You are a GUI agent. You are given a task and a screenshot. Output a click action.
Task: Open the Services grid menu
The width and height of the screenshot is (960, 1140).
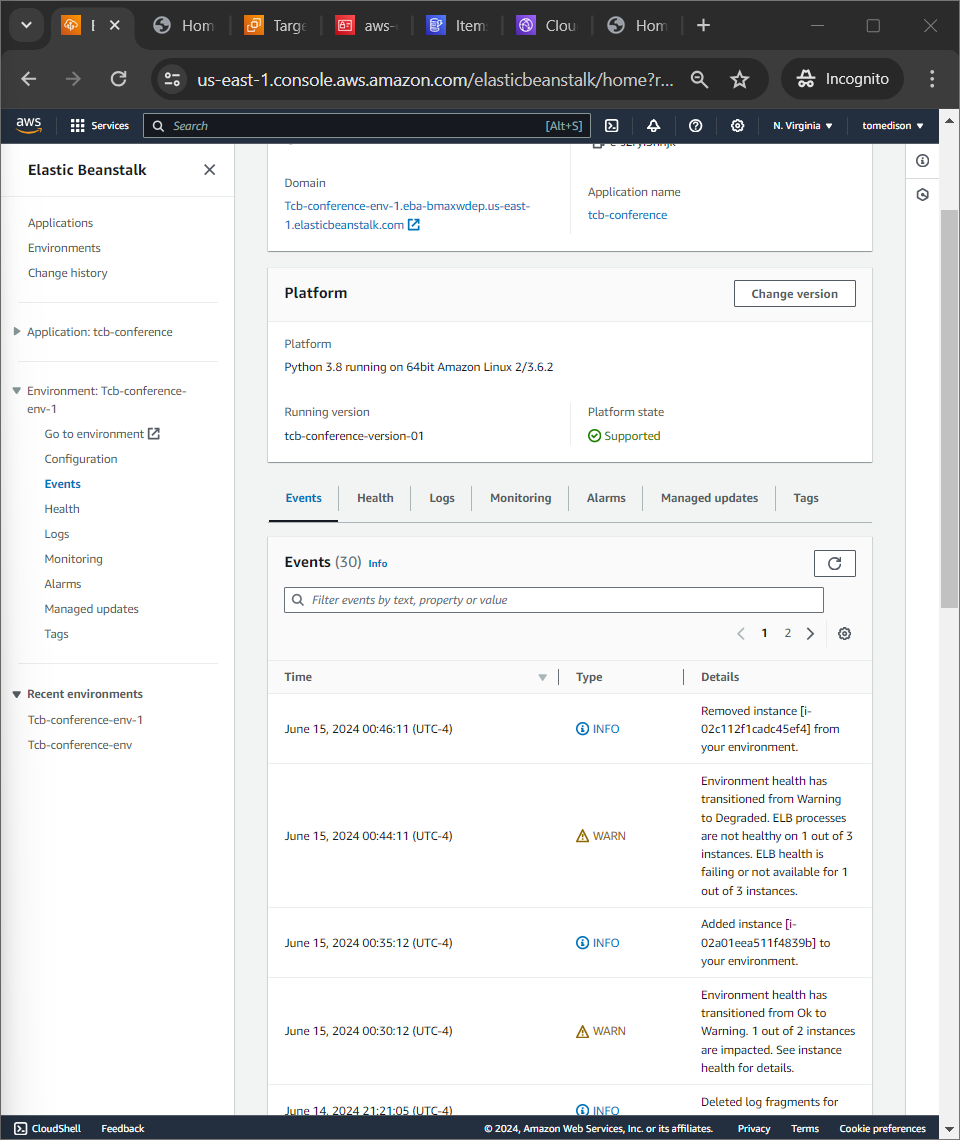(x=100, y=126)
